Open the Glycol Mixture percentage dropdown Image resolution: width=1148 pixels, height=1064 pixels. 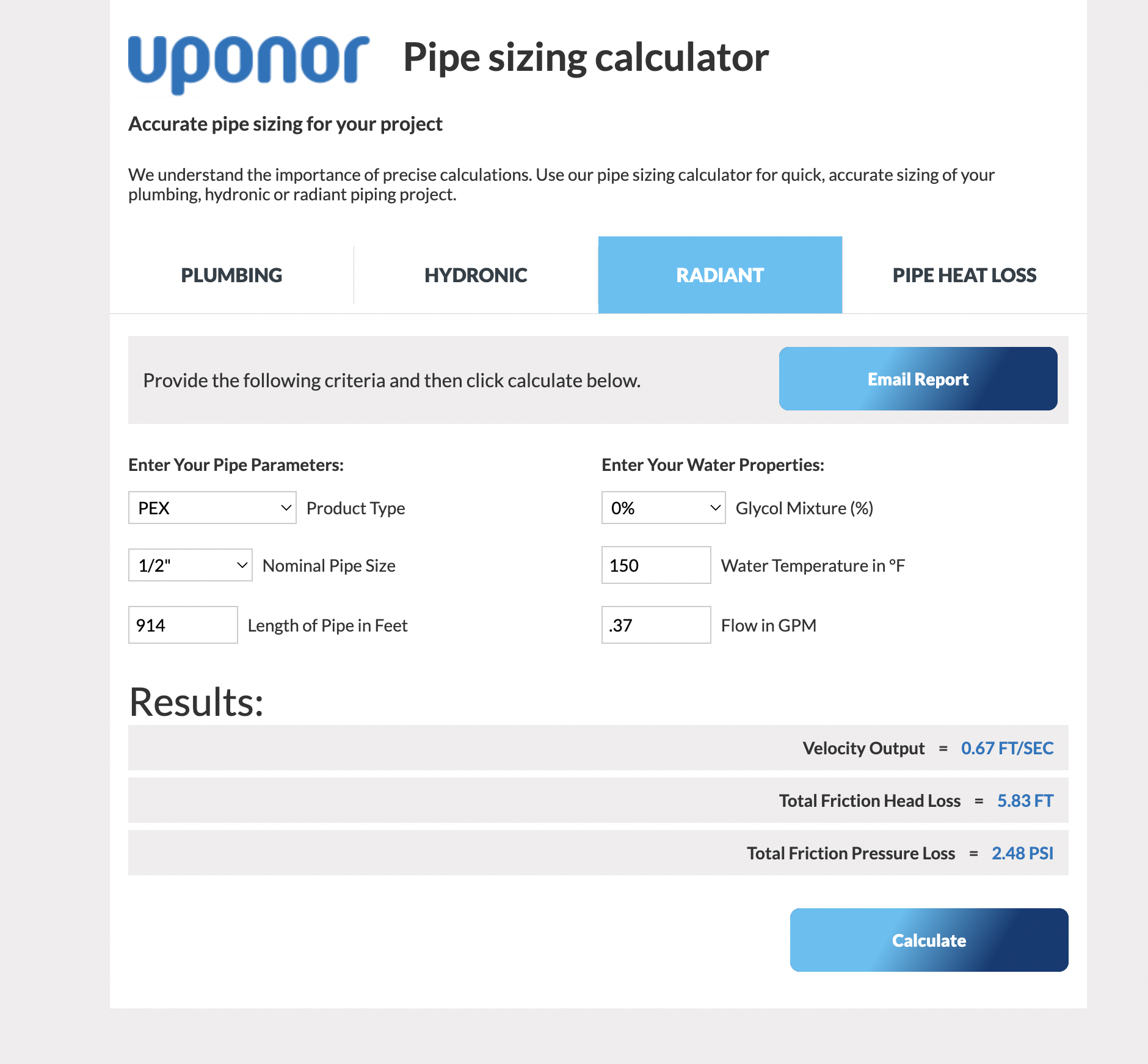pyautogui.click(x=664, y=508)
